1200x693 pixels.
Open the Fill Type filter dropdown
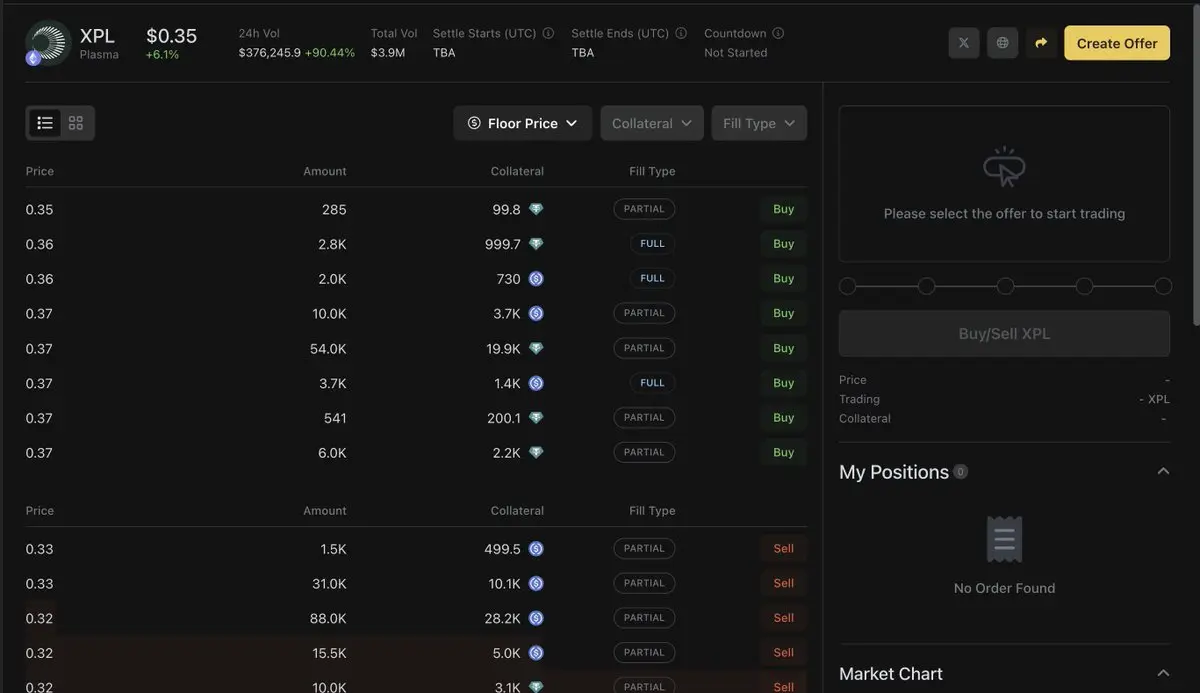click(759, 123)
